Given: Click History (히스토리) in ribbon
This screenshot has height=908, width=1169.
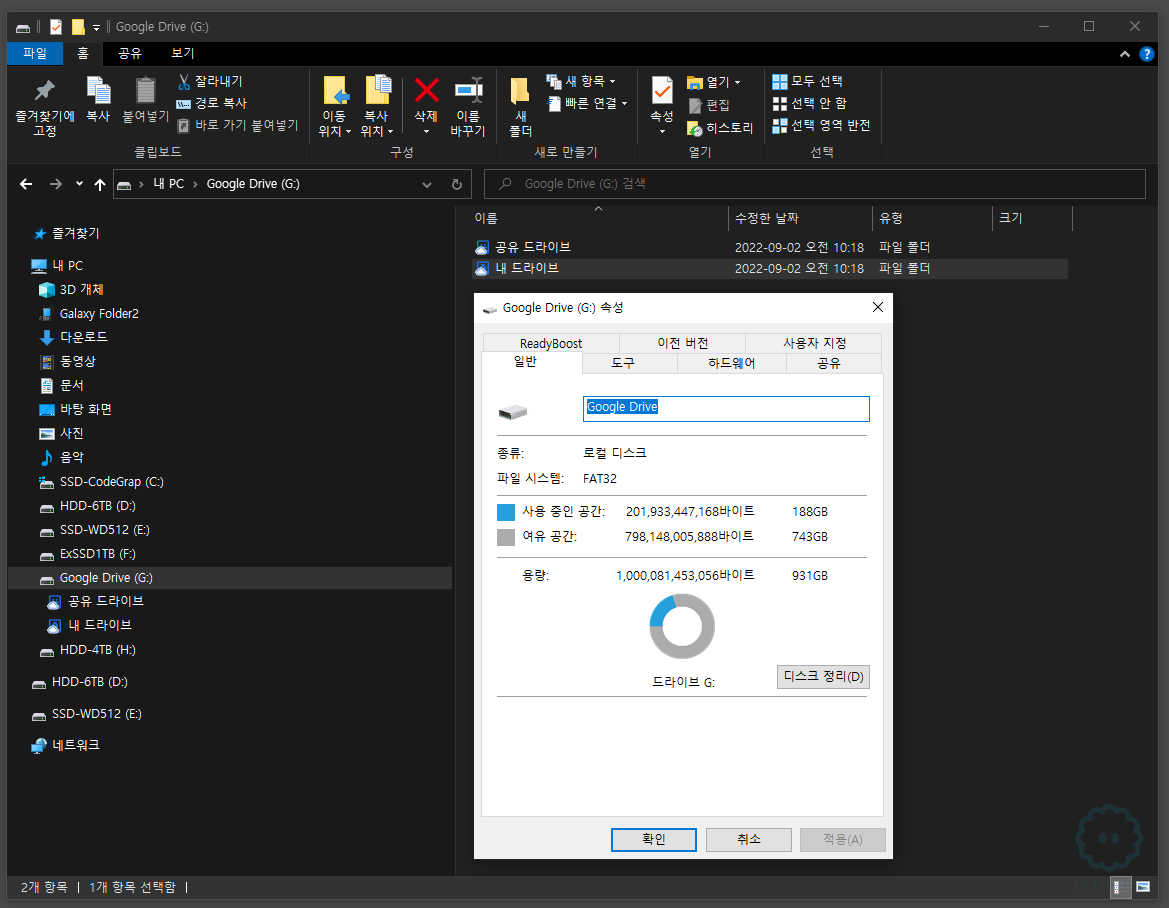Looking at the screenshot, I should point(720,128).
